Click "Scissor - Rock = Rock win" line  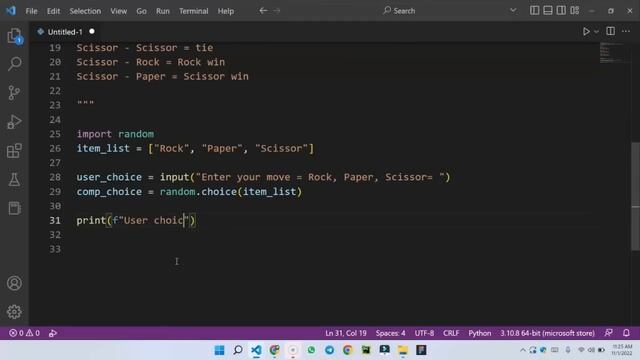click(151, 62)
